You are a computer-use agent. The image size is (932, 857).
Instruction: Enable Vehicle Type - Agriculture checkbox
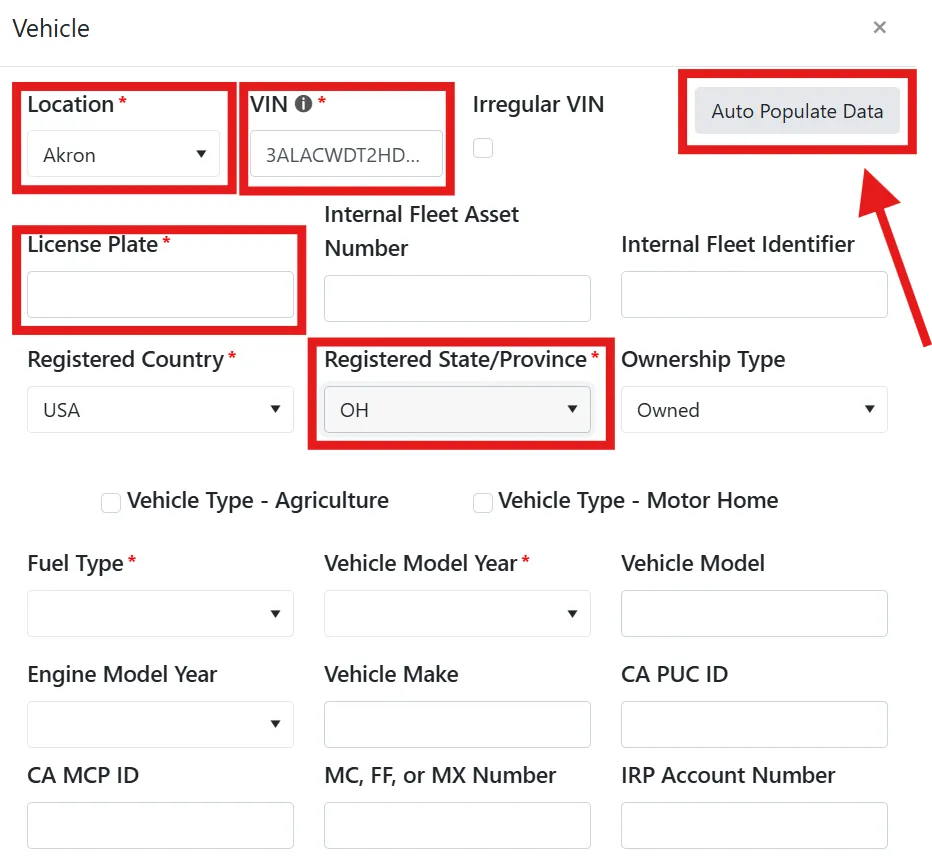[x=111, y=502]
